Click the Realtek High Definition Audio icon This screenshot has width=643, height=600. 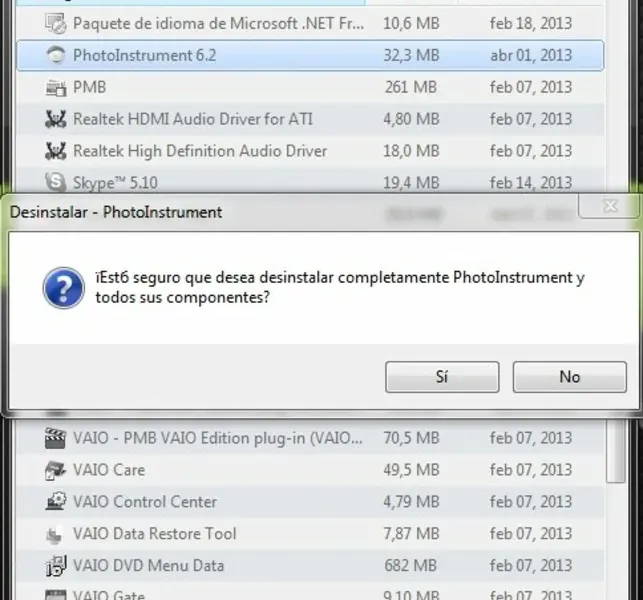tap(56, 152)
